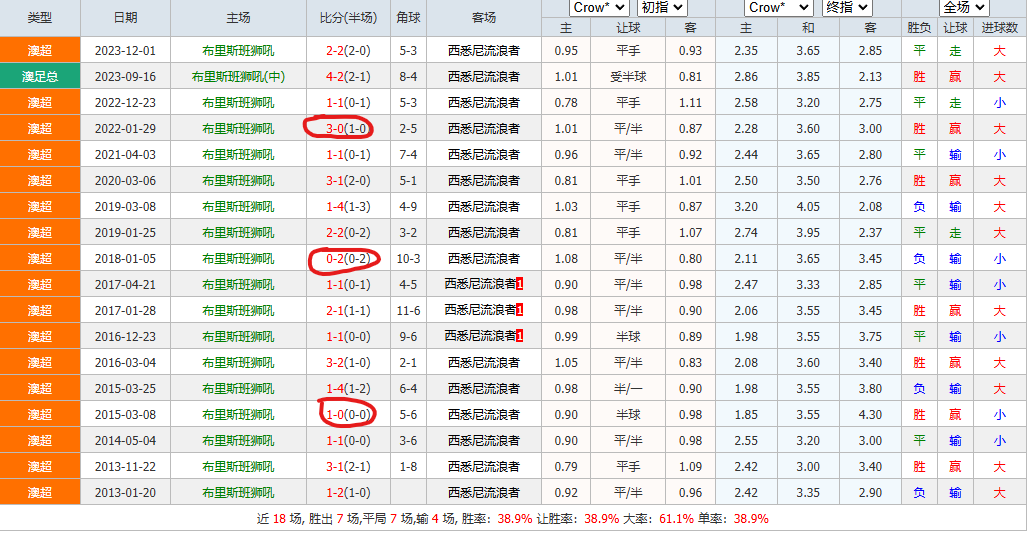Click handicap 半/一 on 2015-03-25 row

click(628, 388)
